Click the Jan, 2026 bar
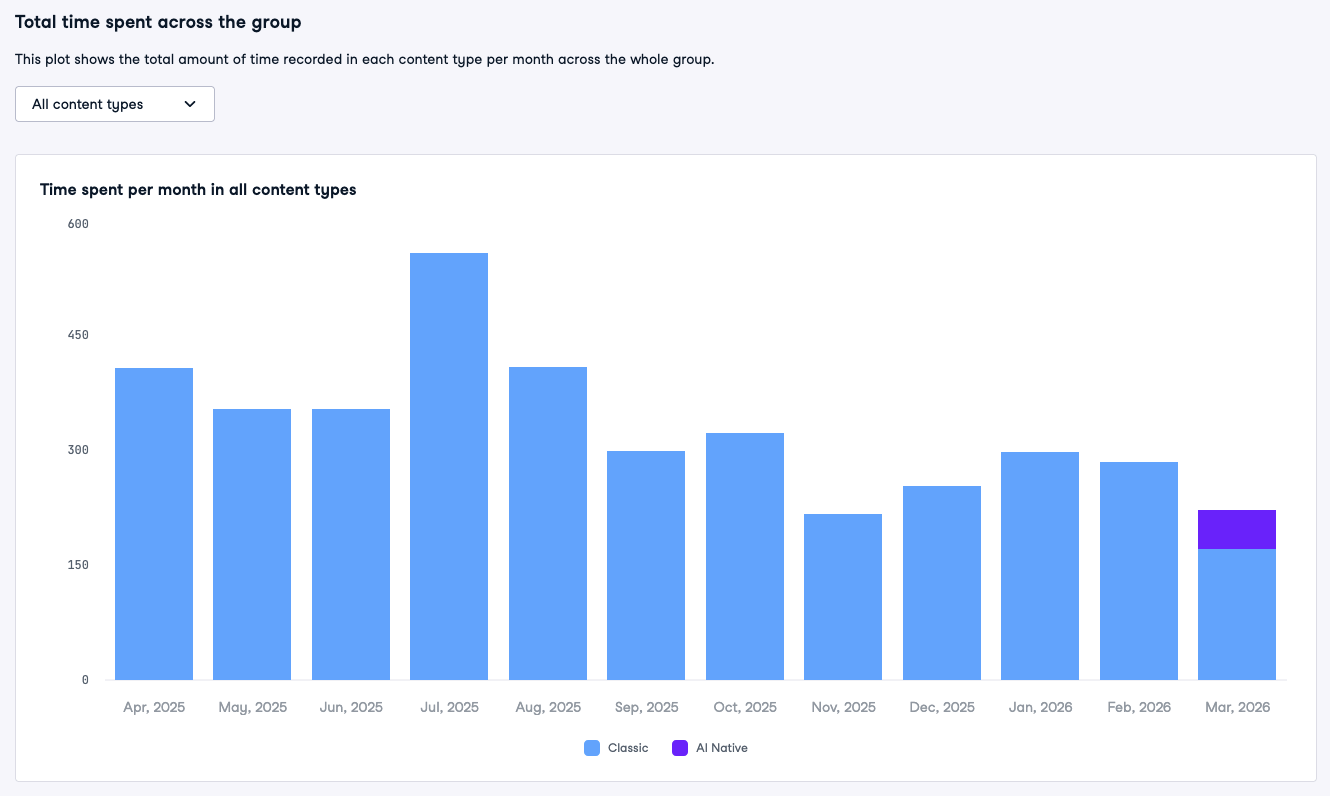Viewport: 1330px width, 796px height. tap(1040, 566)
